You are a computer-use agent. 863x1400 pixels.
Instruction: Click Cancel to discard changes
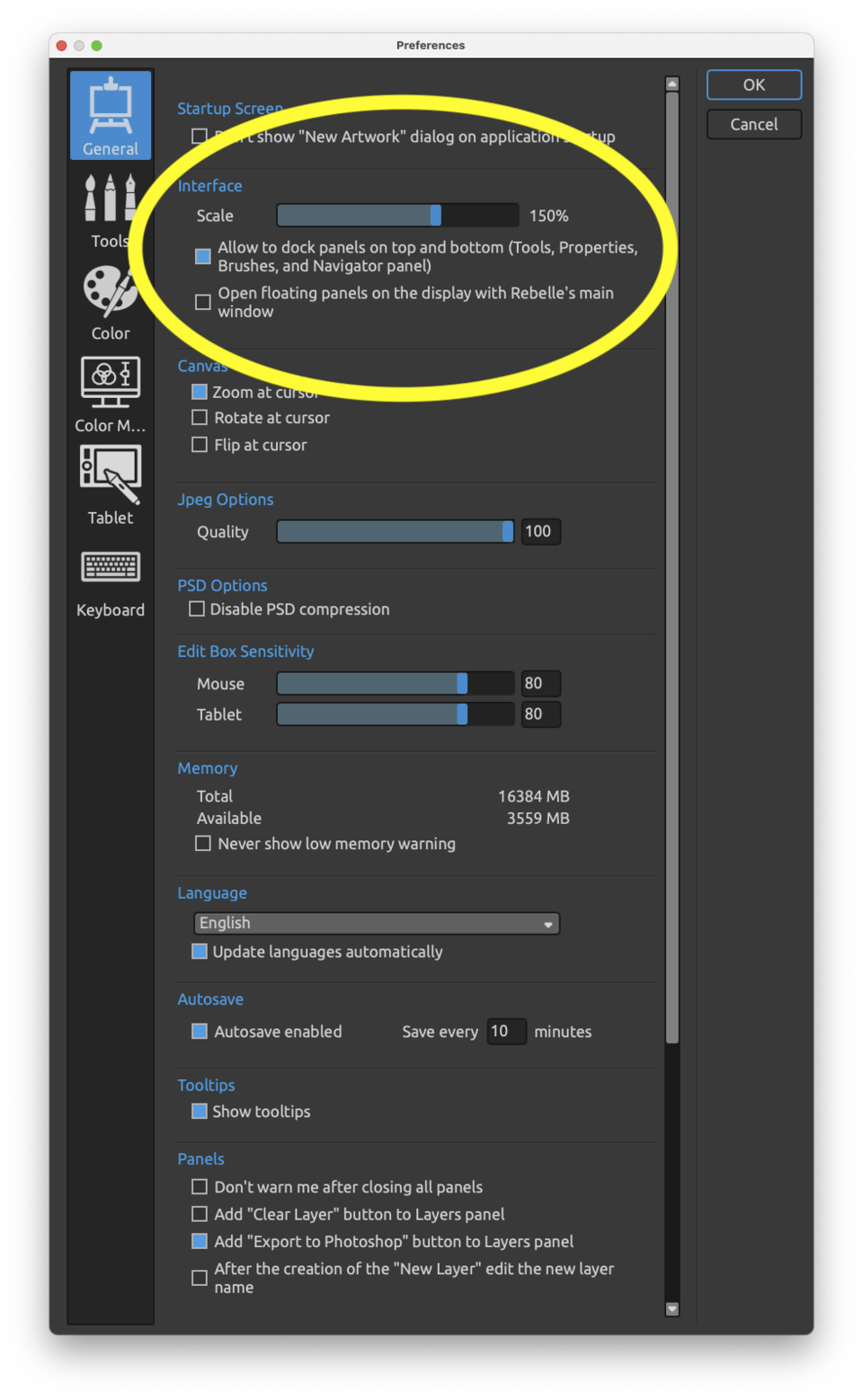pyautogui.click(x=753, y=124)
